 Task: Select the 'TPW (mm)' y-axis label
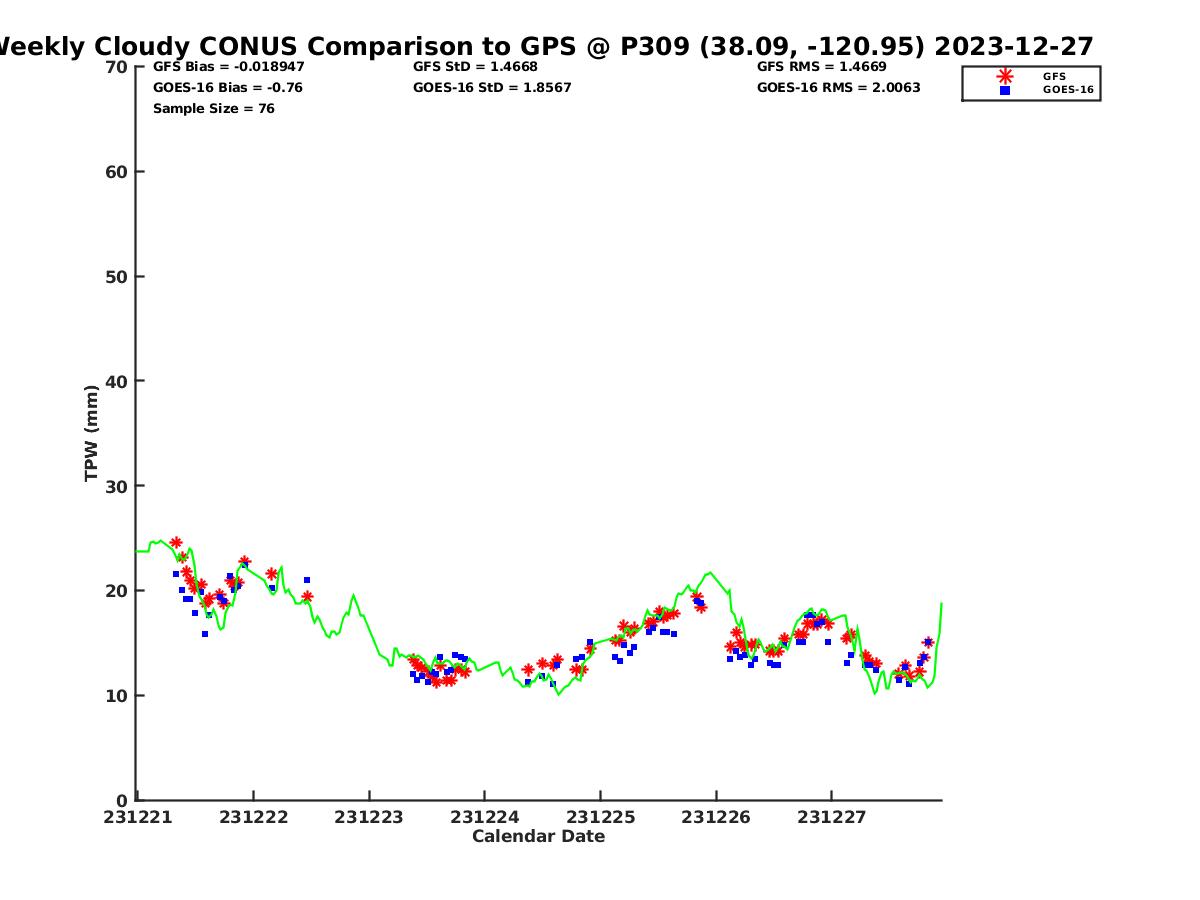tap(92, 433)
